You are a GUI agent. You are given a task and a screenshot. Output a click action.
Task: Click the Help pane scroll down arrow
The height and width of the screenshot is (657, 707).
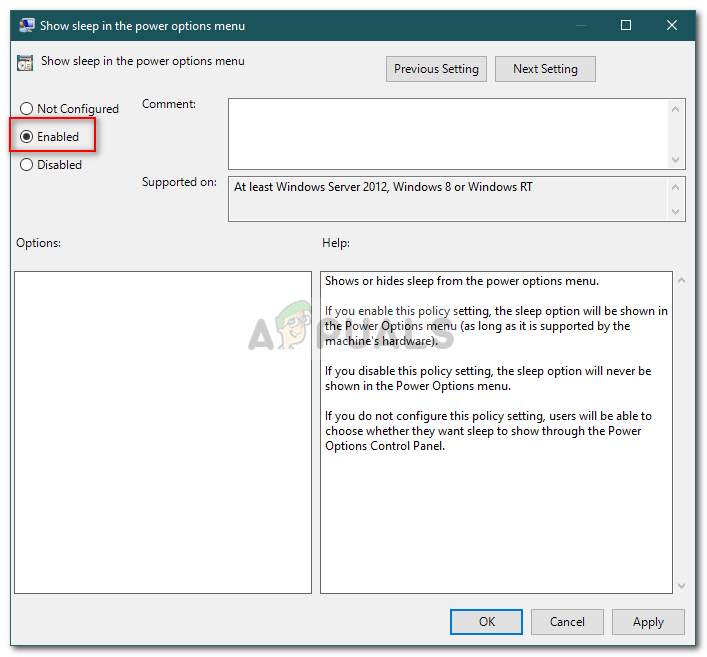681,586
